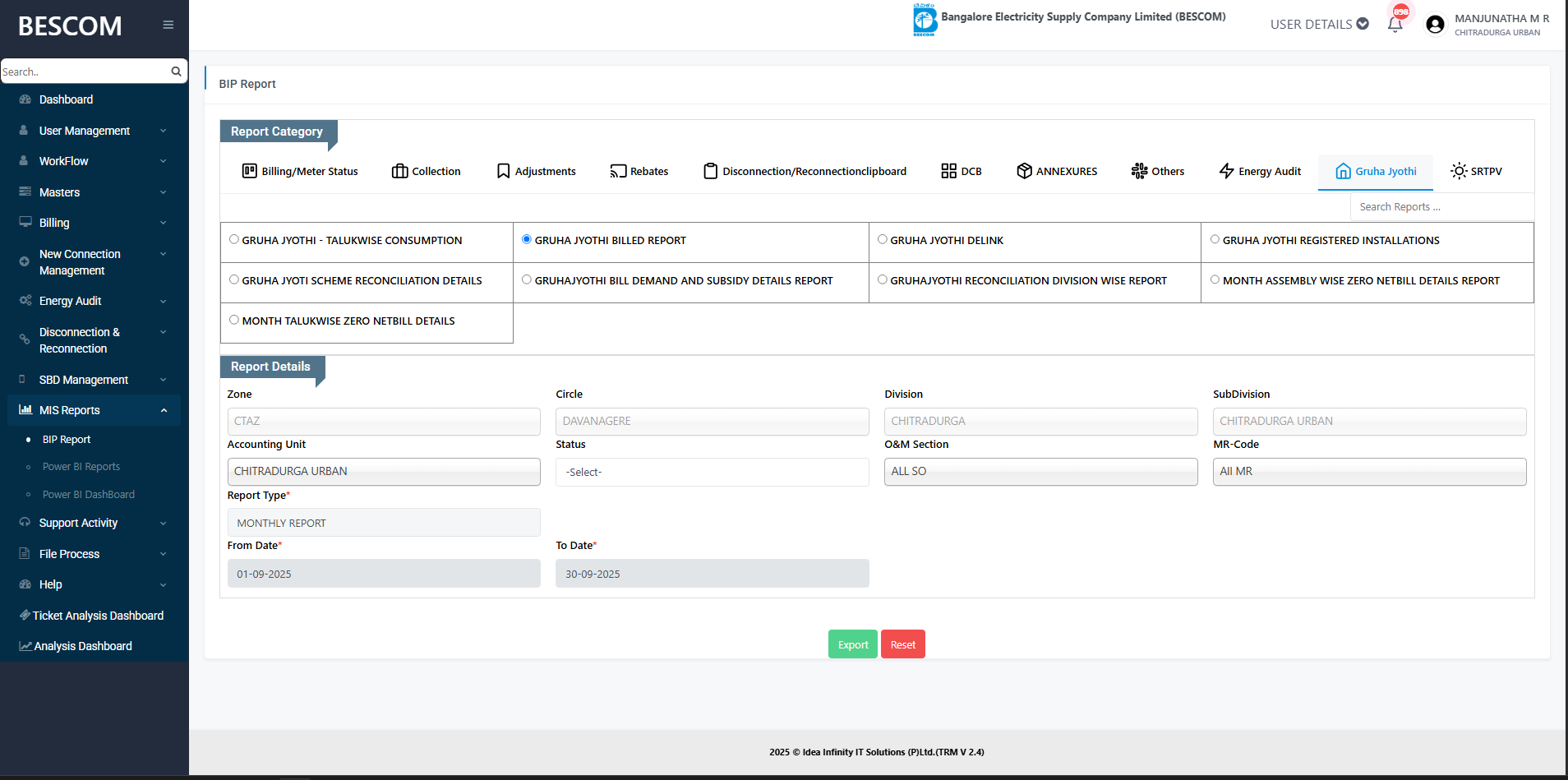Open the Energy Audit lightning icon tab
Screen dimensions: 1568x780
click(x=1226, y=171)
